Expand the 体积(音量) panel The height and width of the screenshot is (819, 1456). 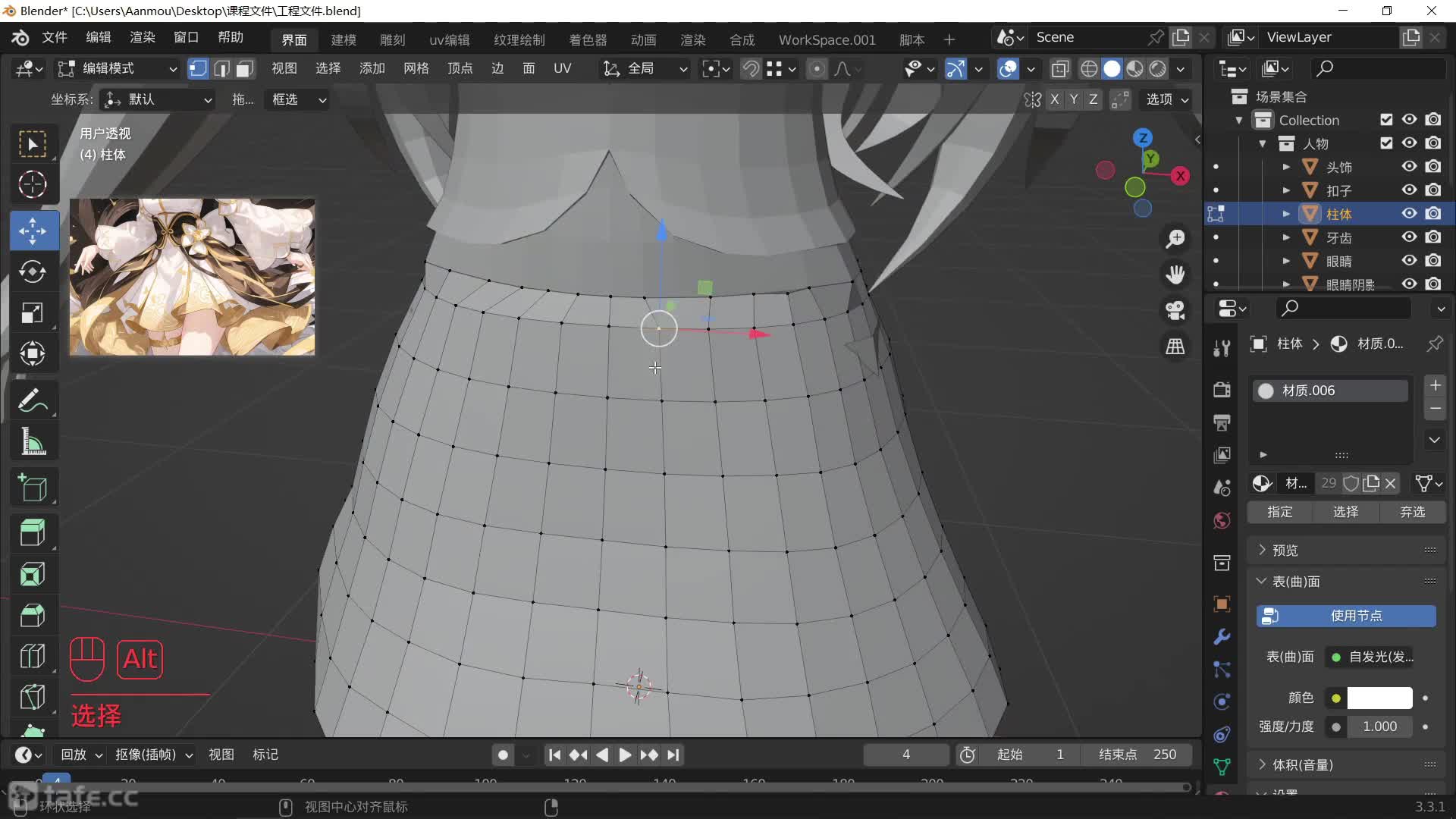1346,764
